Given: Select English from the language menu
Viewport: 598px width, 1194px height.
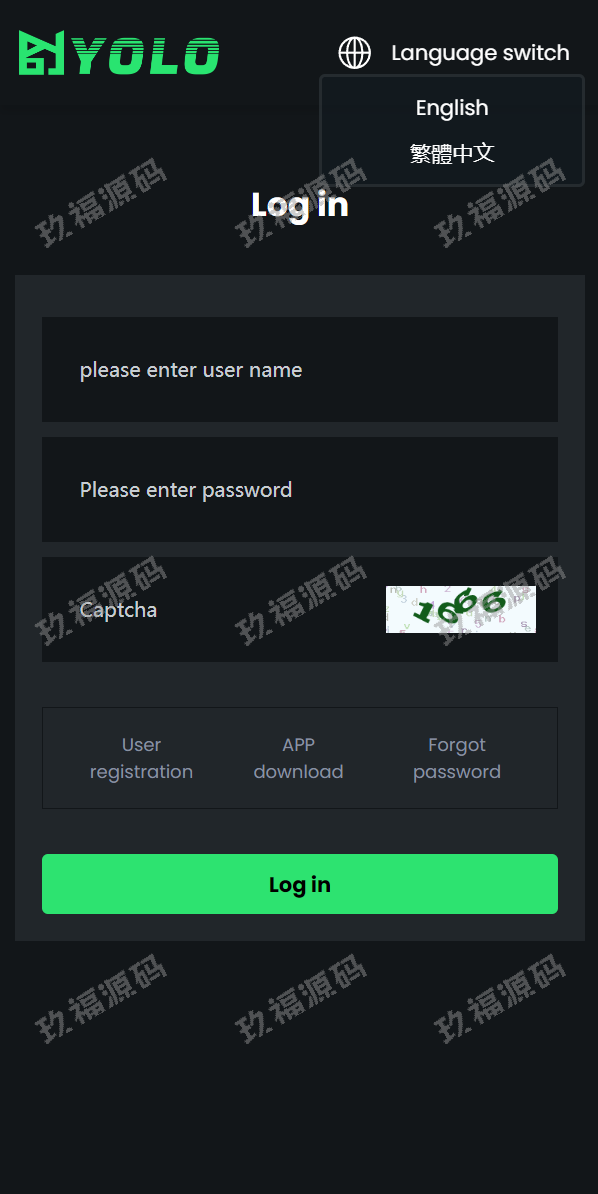Looking at the screenshot, I should pos(452,108).
